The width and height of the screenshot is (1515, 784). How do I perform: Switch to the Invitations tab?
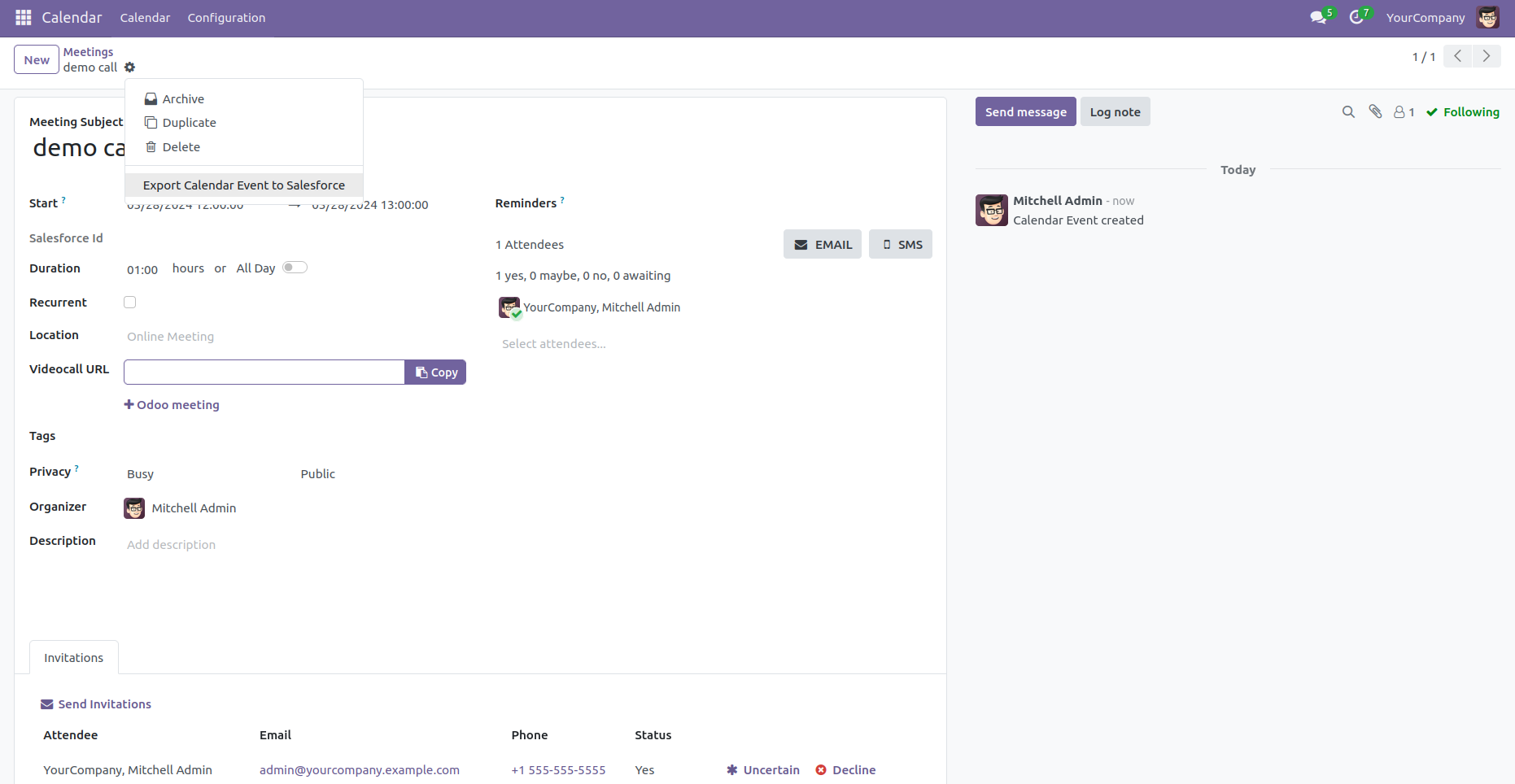point(73,658)
